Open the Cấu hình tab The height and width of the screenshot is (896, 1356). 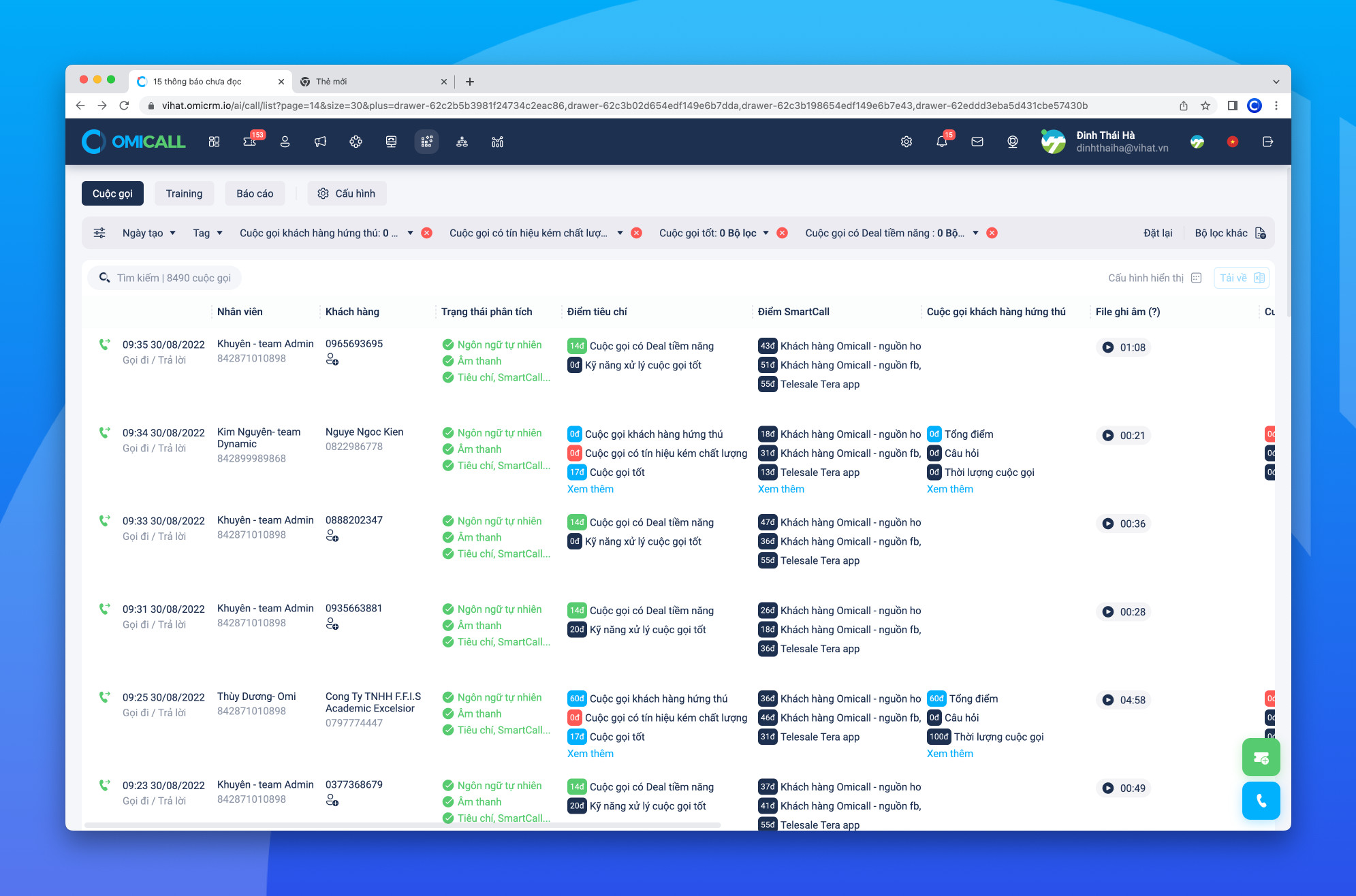pos(347,193)
